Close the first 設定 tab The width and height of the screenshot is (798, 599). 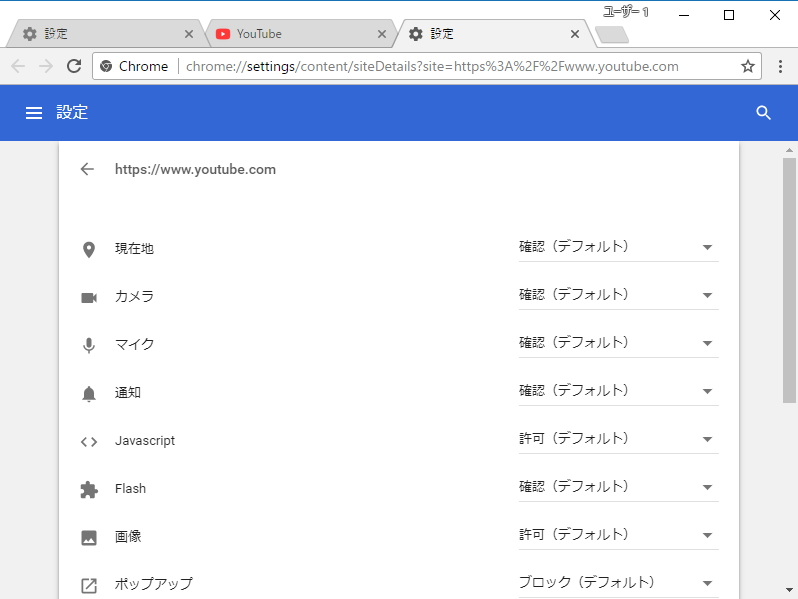189,34
